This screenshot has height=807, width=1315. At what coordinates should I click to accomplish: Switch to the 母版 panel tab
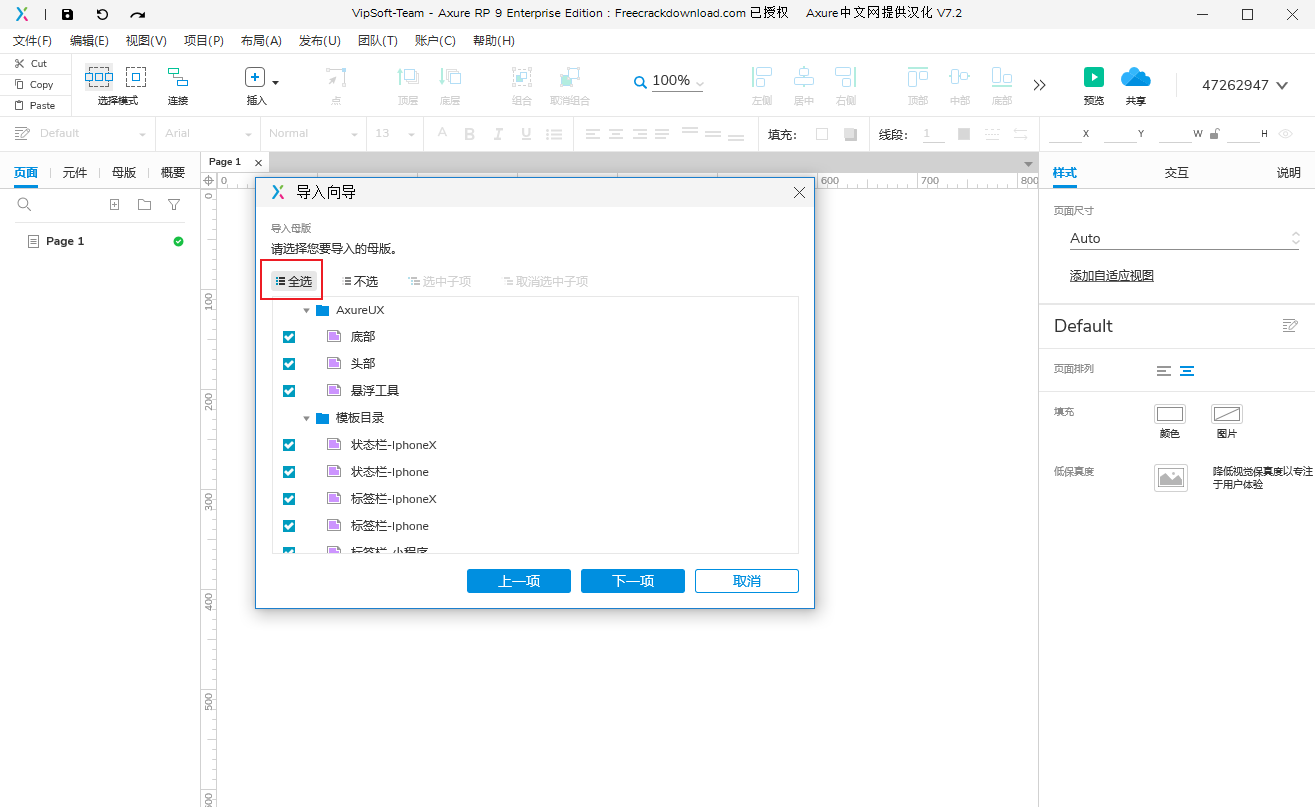pos(124,172)
